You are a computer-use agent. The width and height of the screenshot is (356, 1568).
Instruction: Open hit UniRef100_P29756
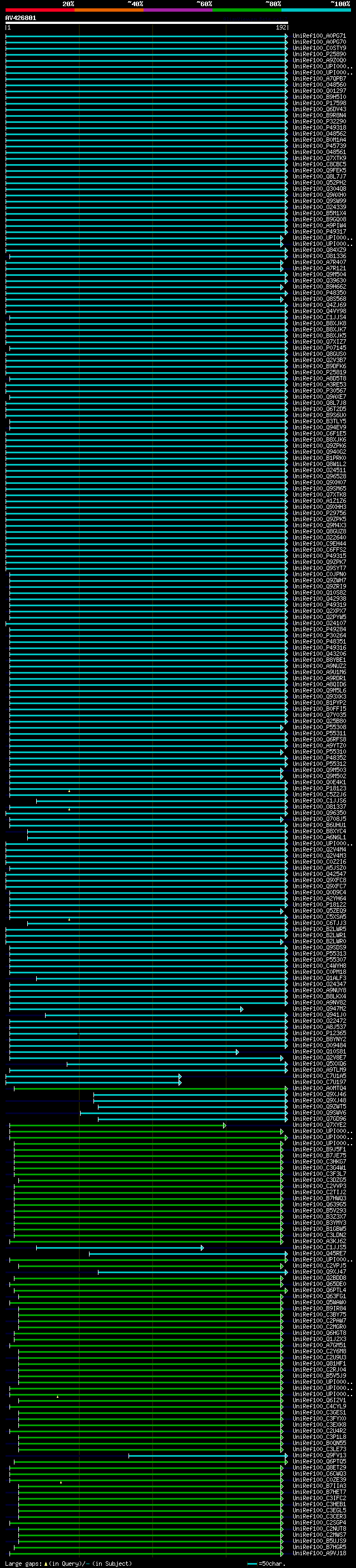coord(319,513)
